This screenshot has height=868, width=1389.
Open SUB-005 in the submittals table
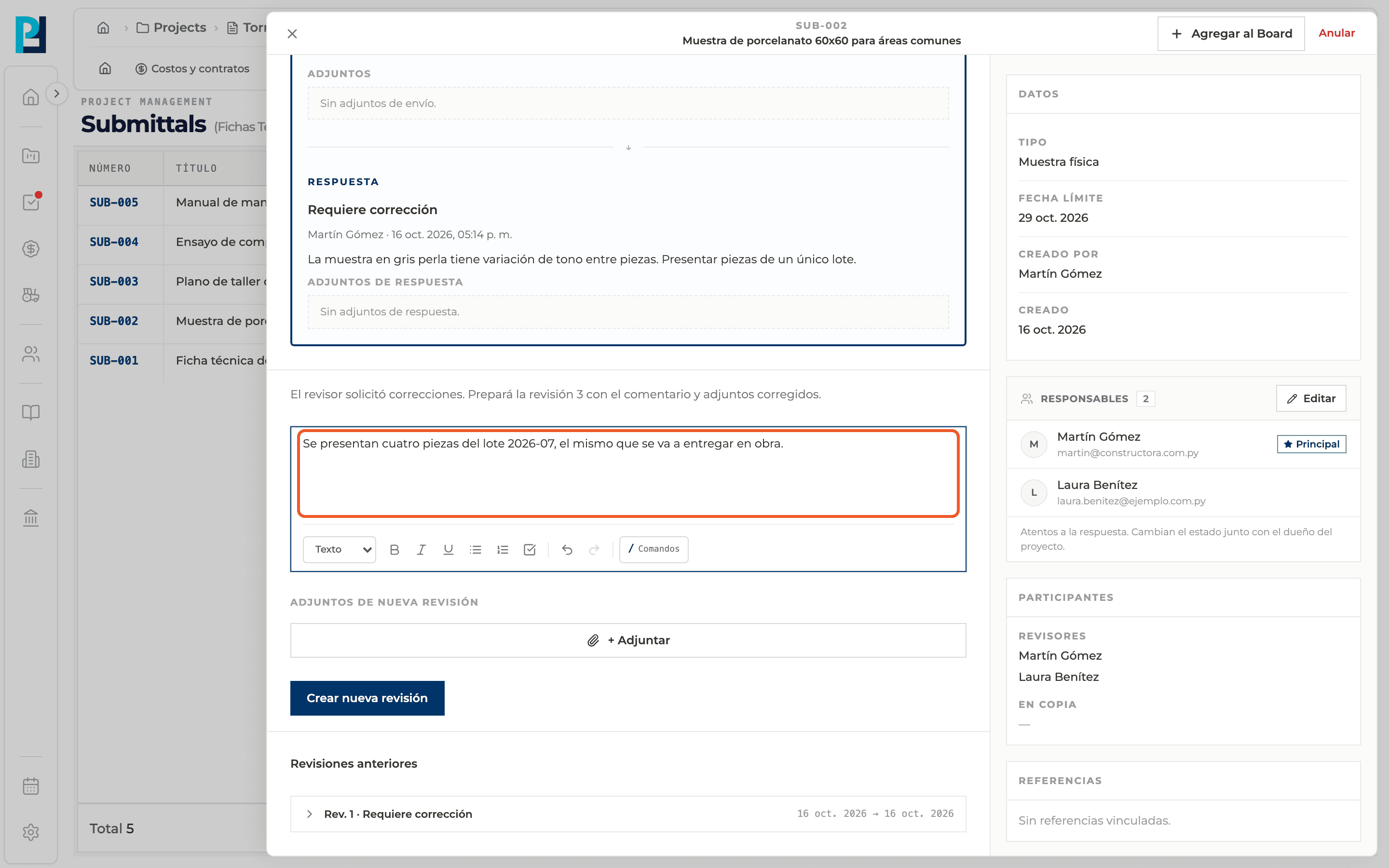(114, 202)
